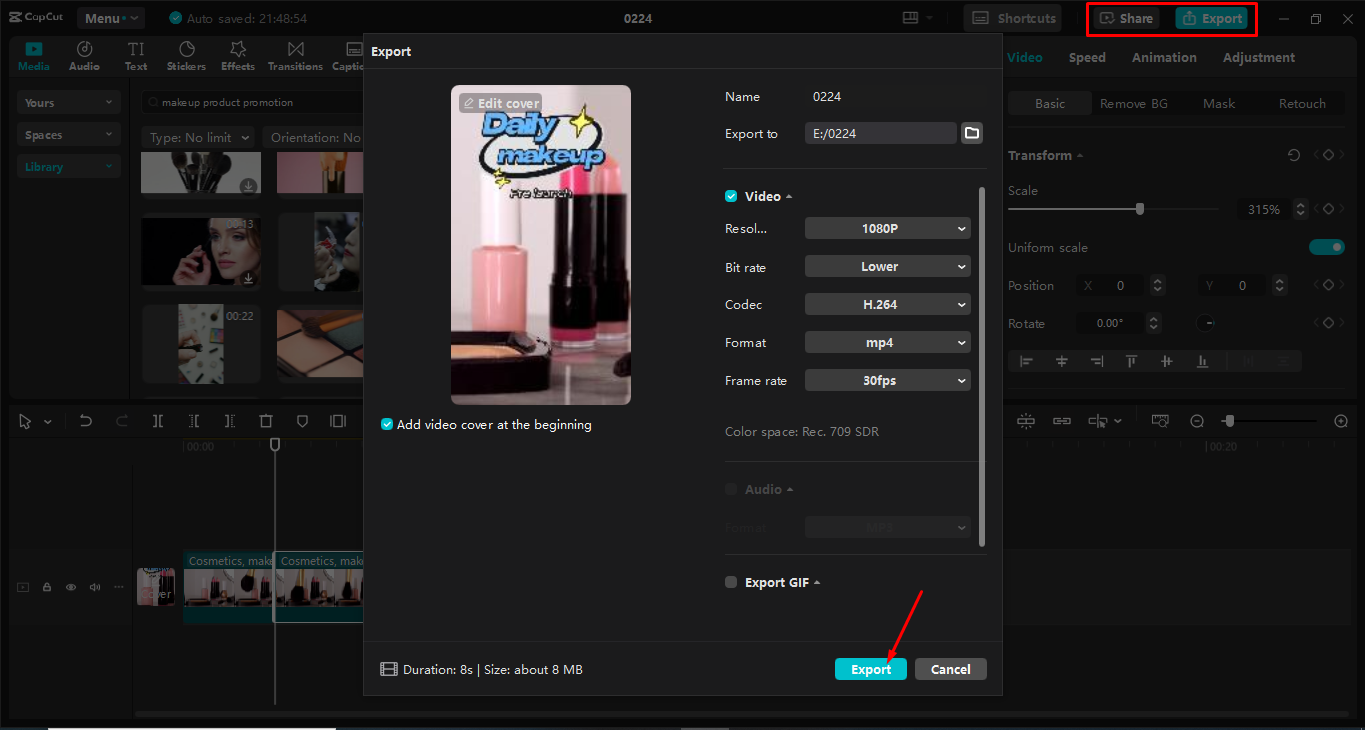Select the Split tool in the timeline toolbar

(x=158, y=421)
